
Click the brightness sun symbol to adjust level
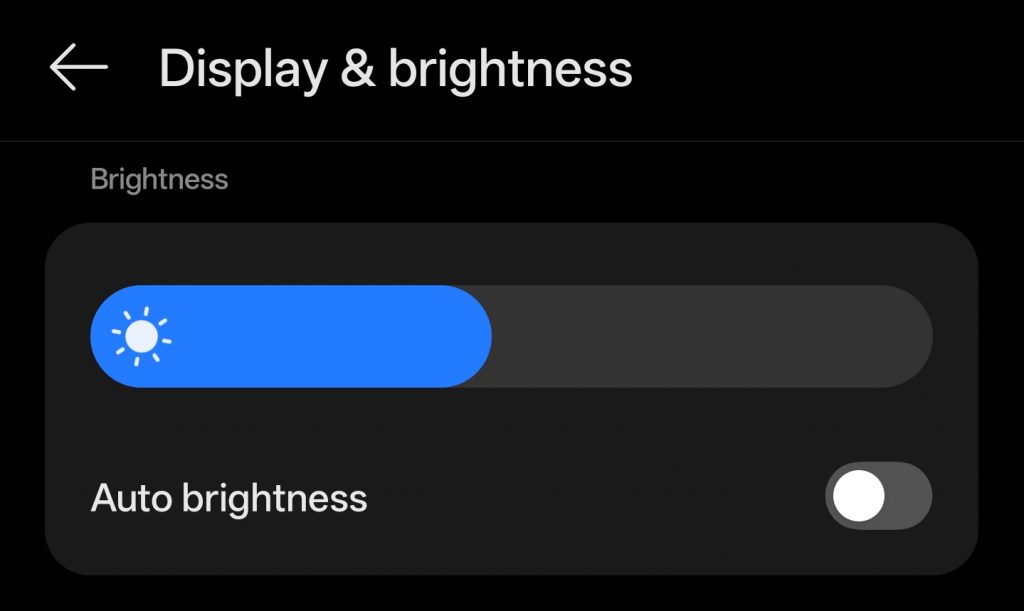point(143,337)
